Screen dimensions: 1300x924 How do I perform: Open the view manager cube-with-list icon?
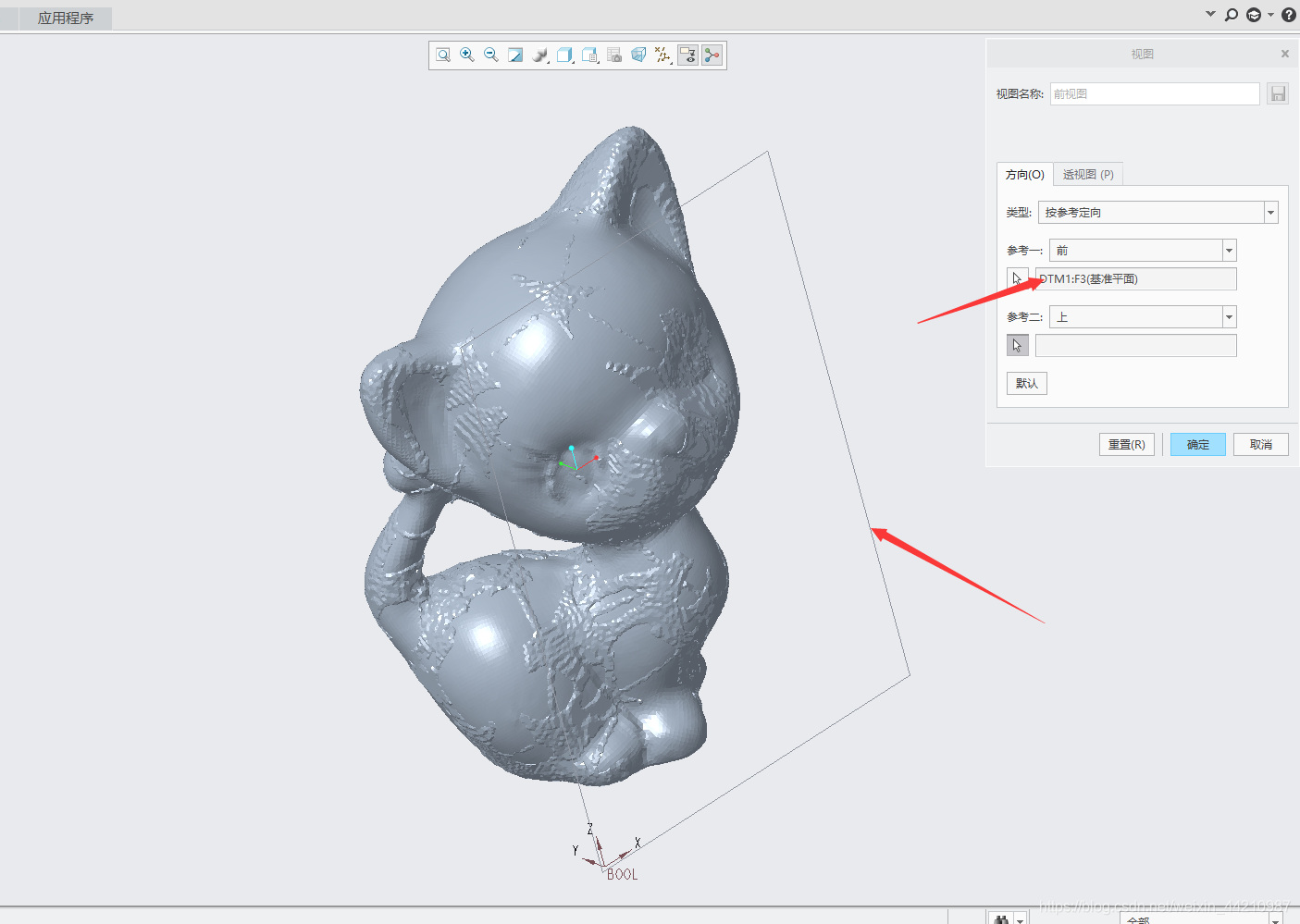pyautogui.click(x=590, y=55)
